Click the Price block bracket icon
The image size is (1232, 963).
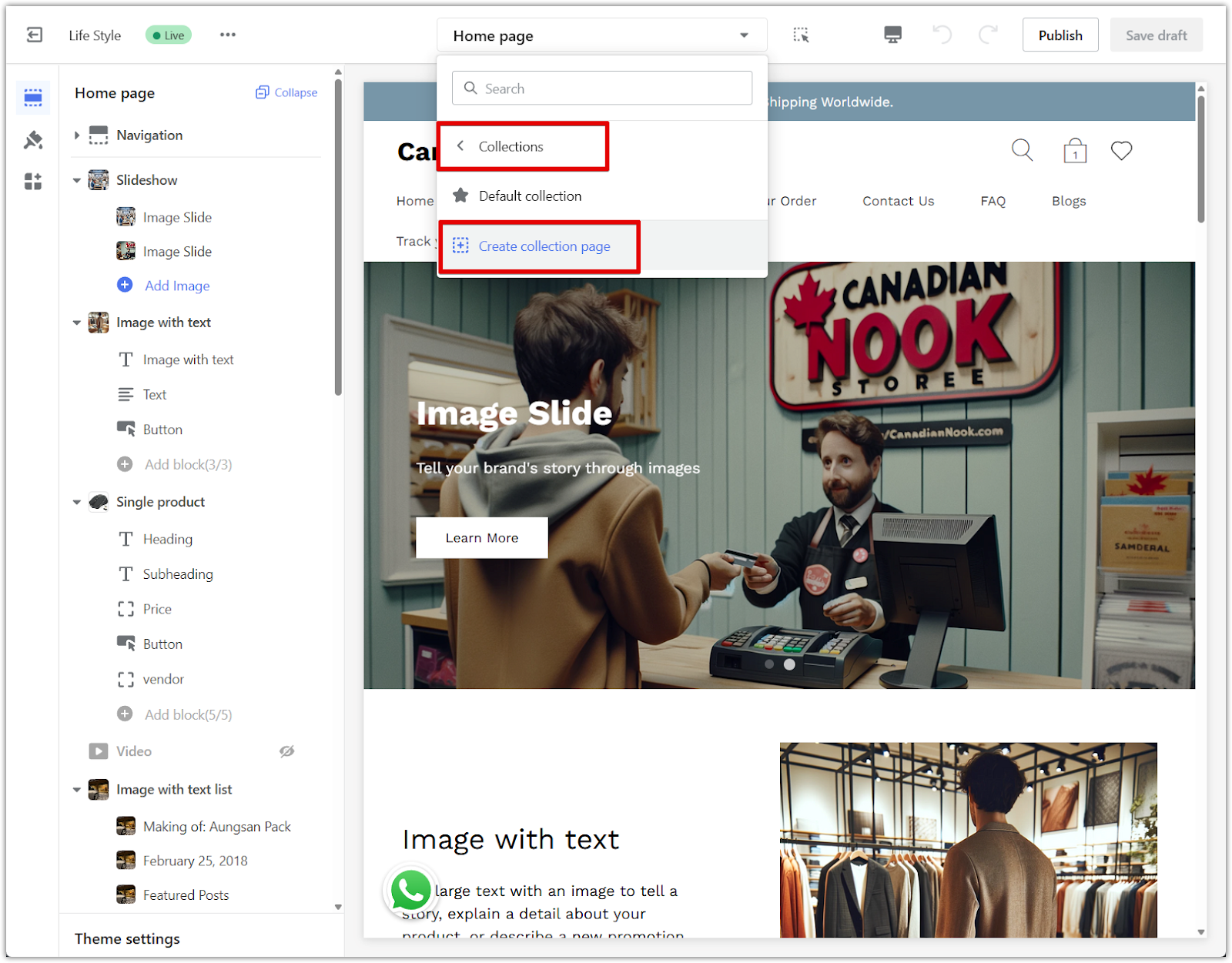126,609
